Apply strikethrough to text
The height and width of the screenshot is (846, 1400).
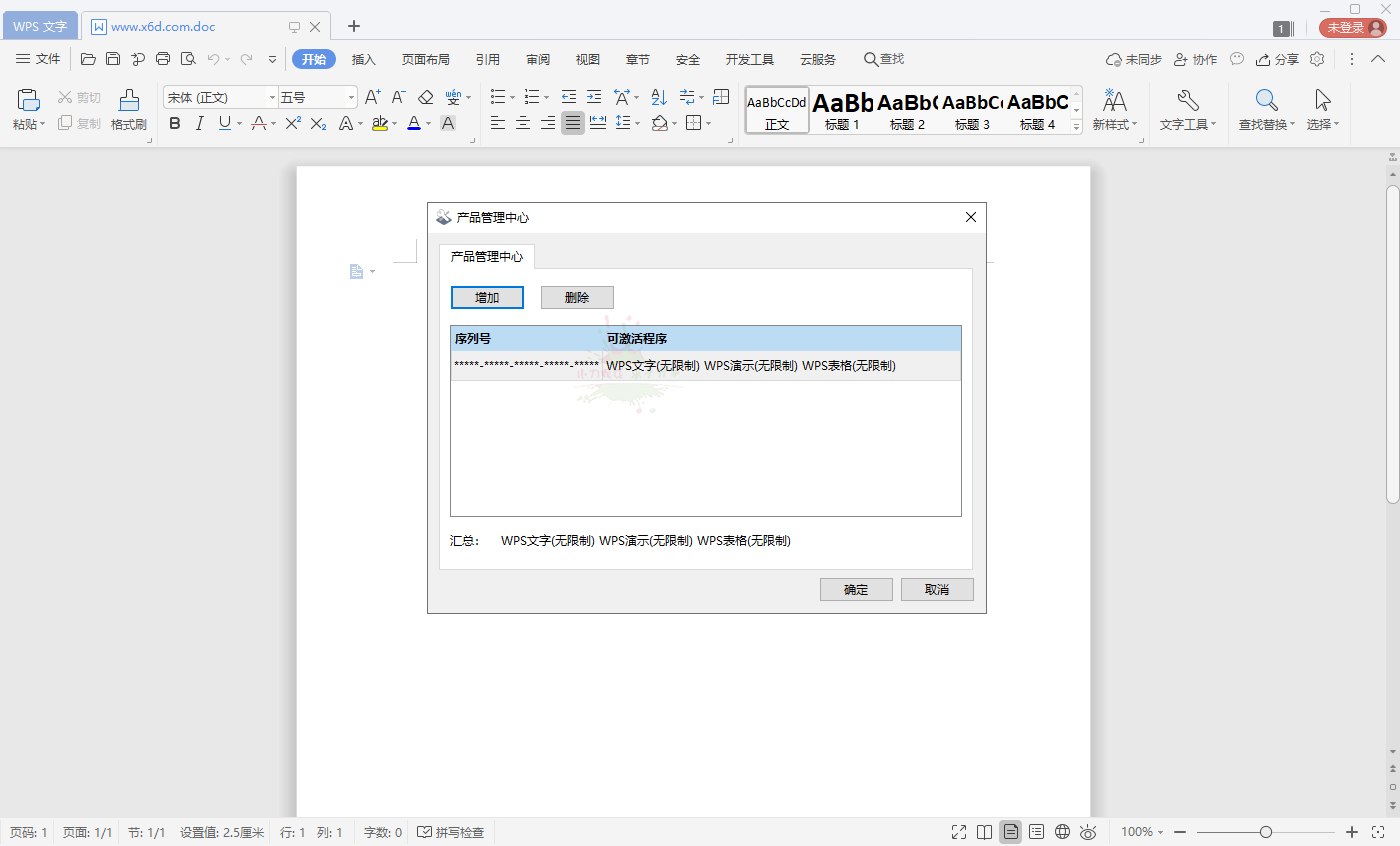pyautogui.click(x=257, y=123)
